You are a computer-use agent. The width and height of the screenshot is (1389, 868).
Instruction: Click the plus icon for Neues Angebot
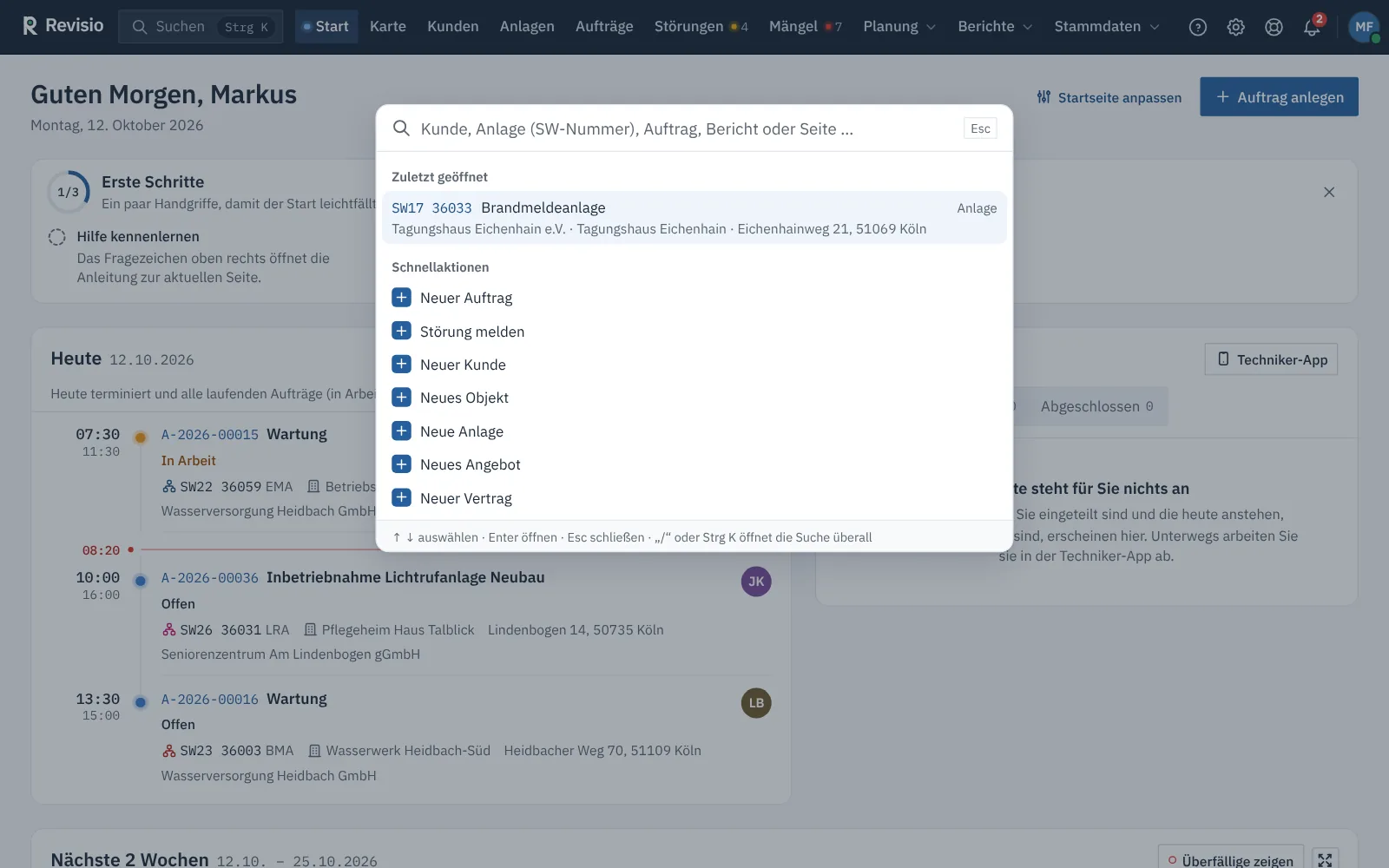pos(401,464)
